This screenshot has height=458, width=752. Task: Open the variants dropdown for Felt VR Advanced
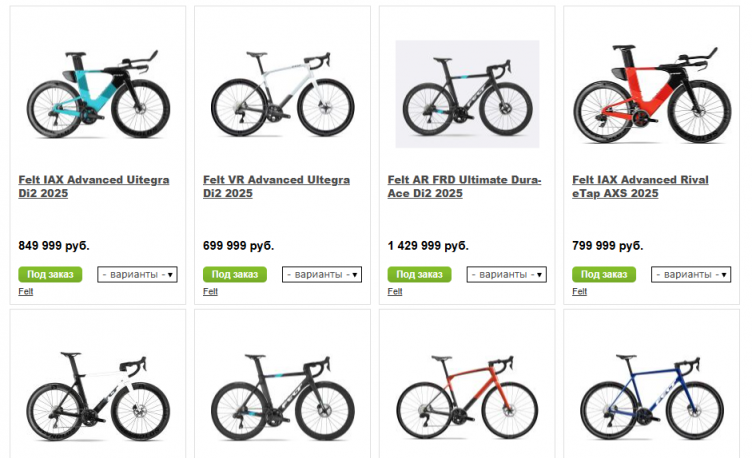point(322,274)
